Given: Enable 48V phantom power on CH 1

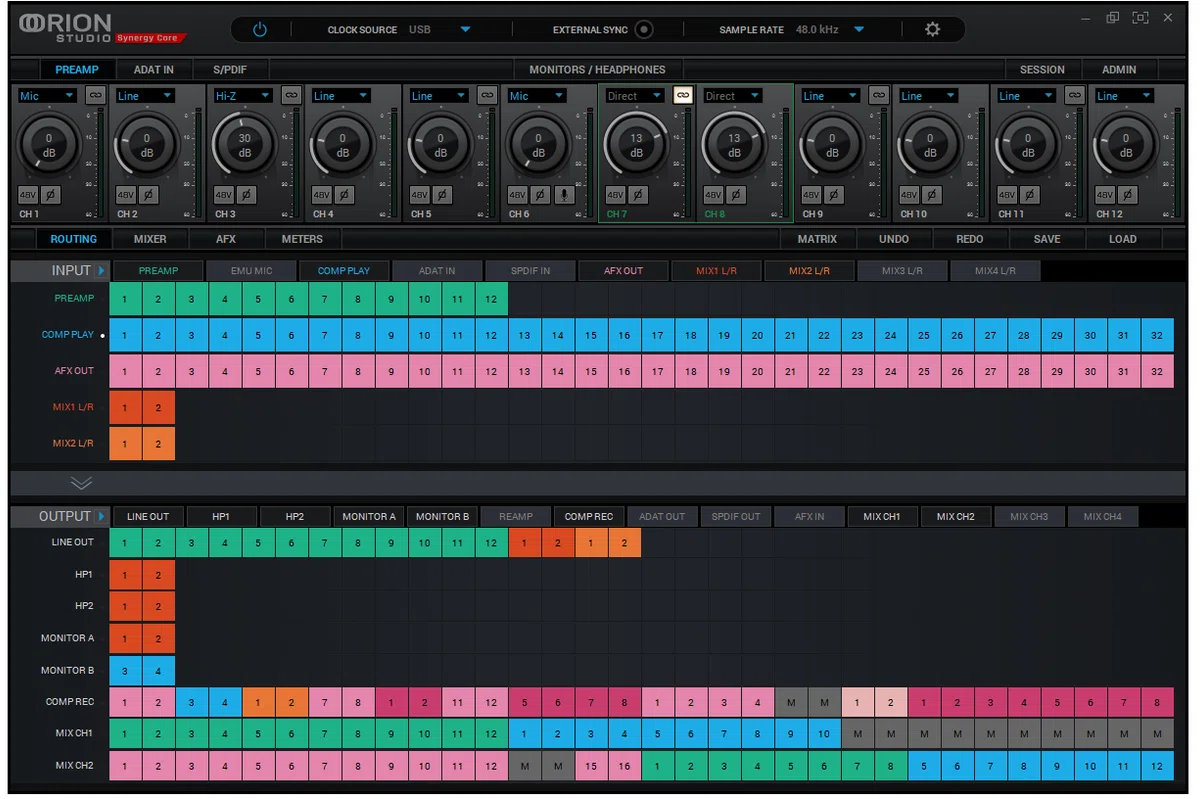Looking at the screenshot, I should tap(28, 195).
